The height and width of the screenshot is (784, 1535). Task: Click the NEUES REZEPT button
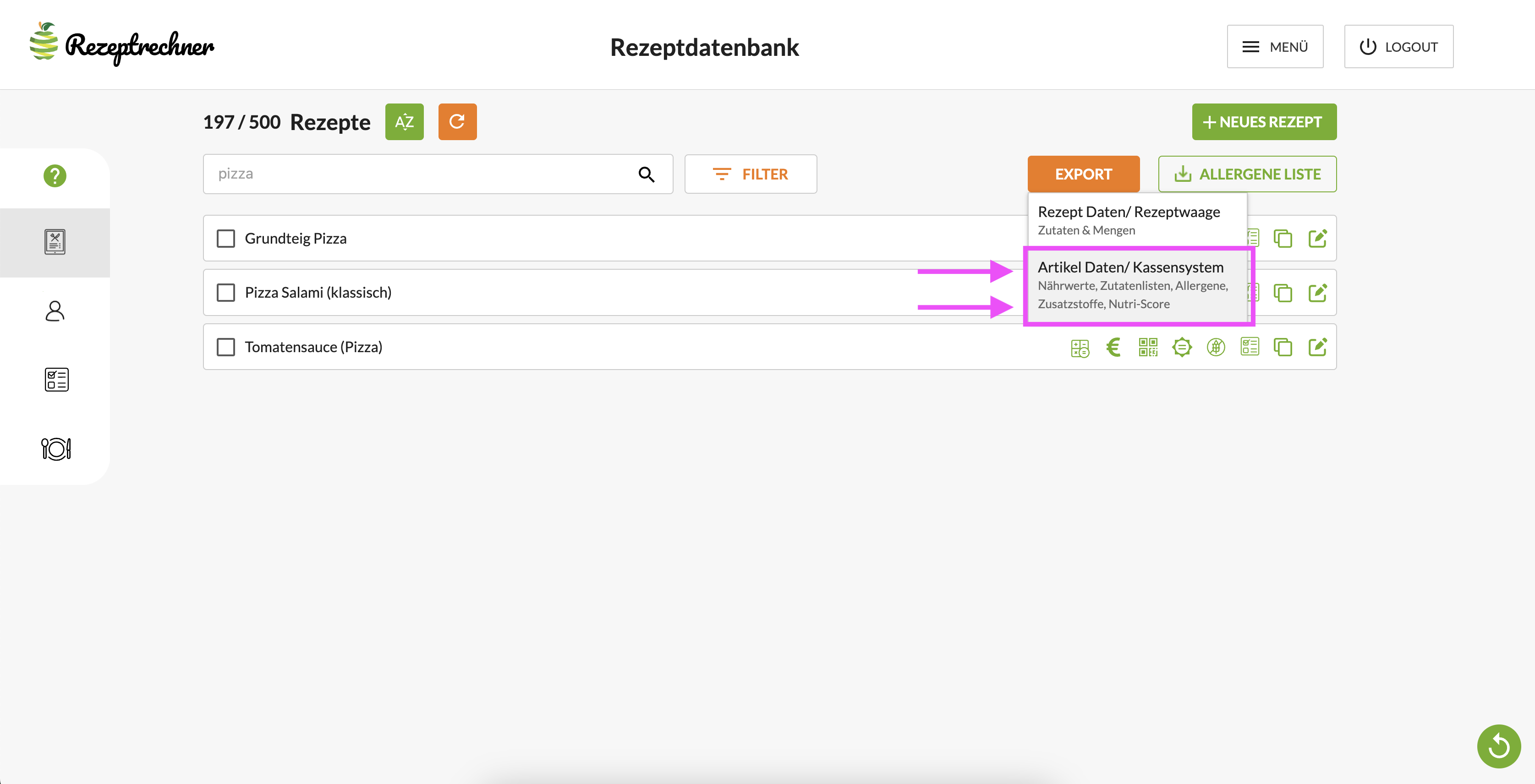pos(1263,122)
